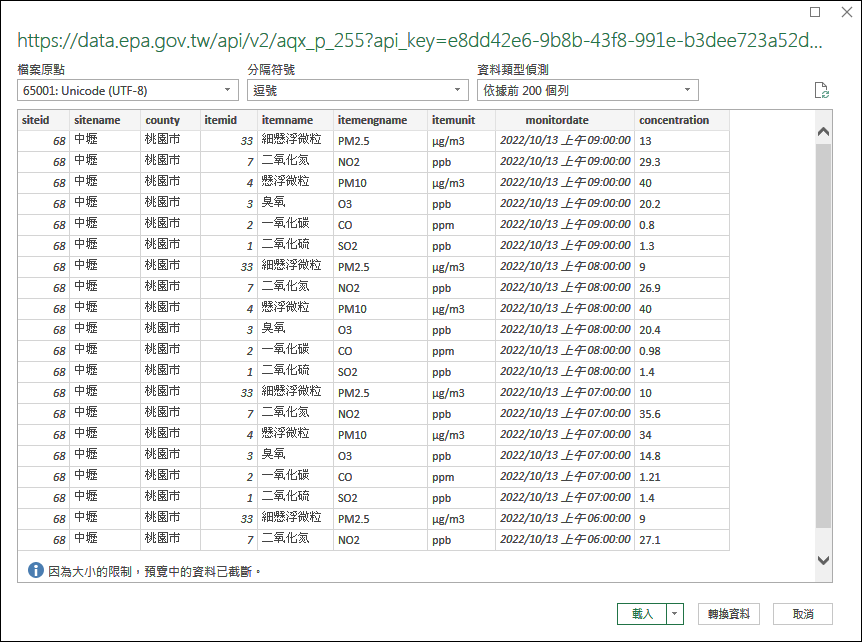Click concentration value 20.4
Viewport: 862px width, 642px height.
pos(650,330)
